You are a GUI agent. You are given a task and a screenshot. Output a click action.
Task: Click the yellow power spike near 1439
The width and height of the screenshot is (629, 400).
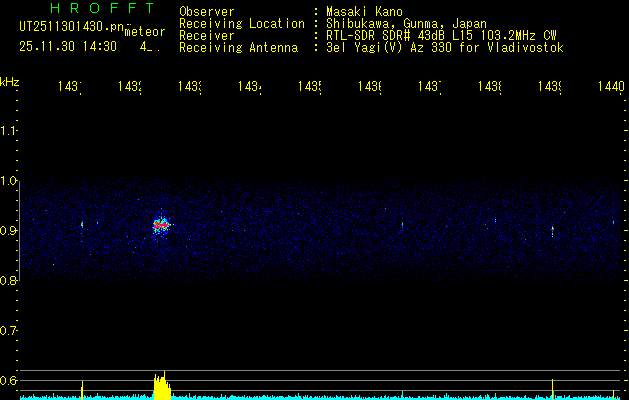552,389
